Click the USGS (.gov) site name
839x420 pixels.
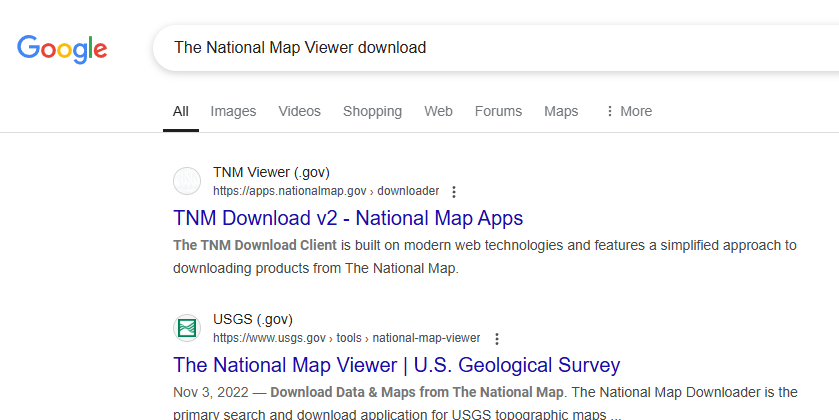point(253,319)
